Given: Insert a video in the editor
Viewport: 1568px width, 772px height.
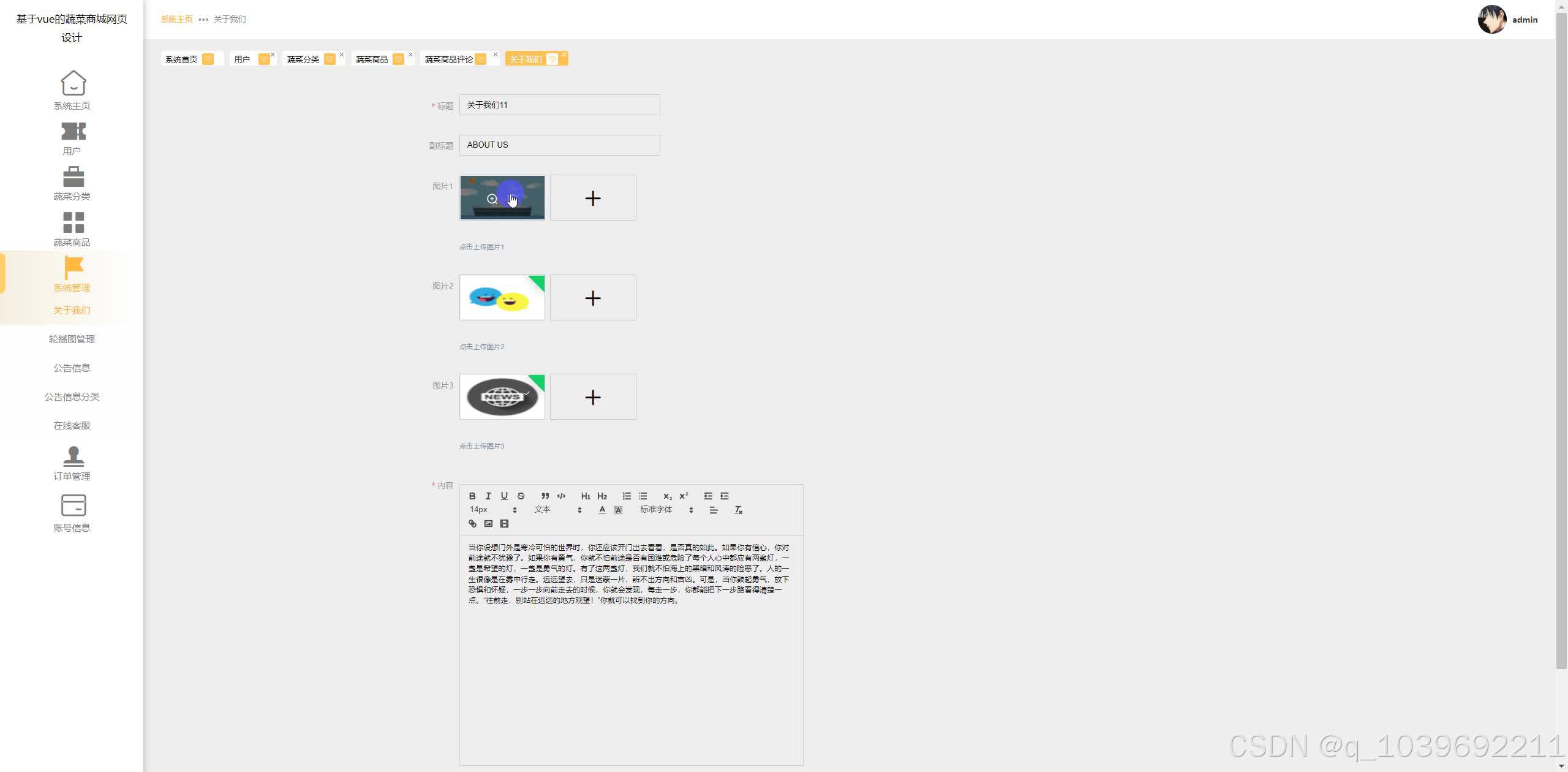Looking at the screenshot, I should 504,523.
